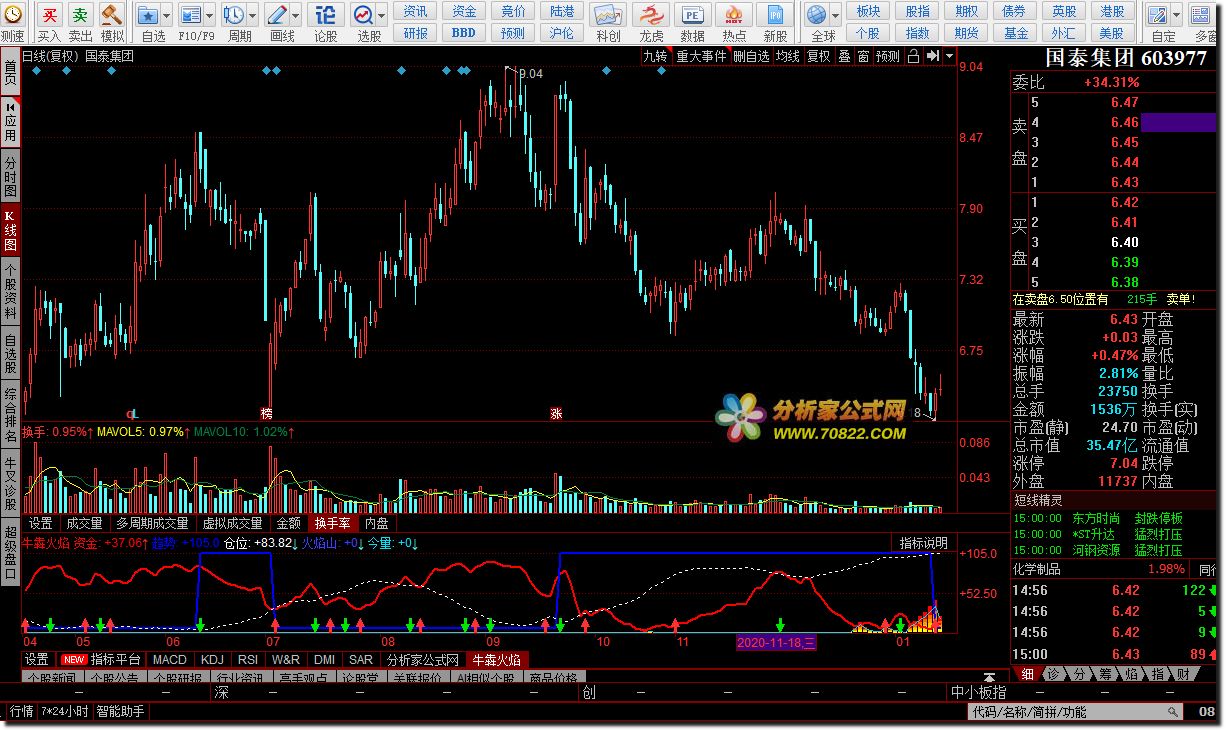Toggle the 预测 forecast button on chart bar
The image size is (1226, 730).
(x=887, y=57)
